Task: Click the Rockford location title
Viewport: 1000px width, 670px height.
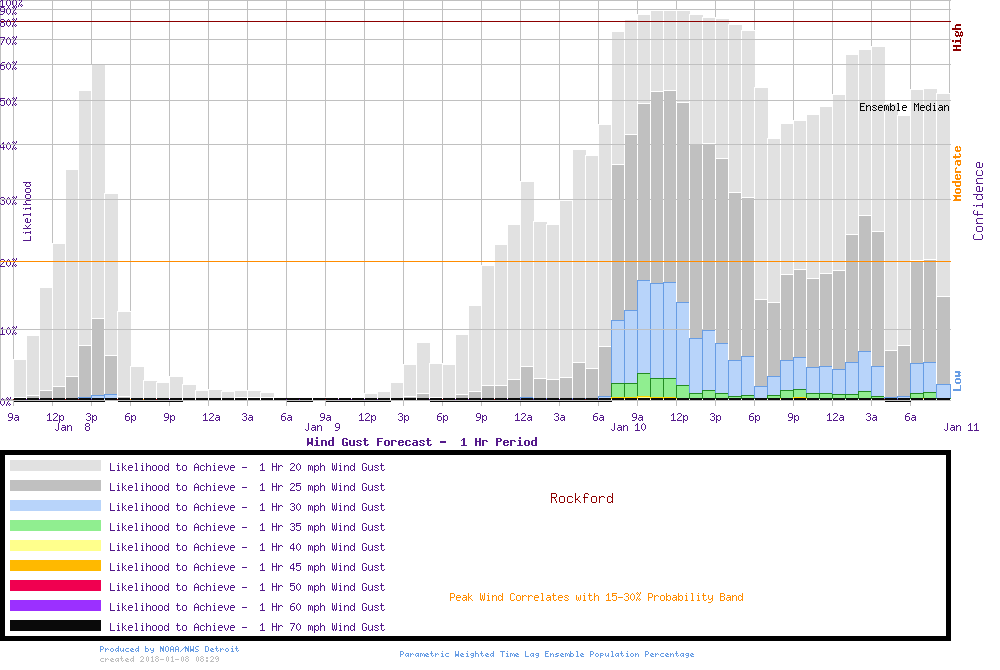Action: [581, 498]
